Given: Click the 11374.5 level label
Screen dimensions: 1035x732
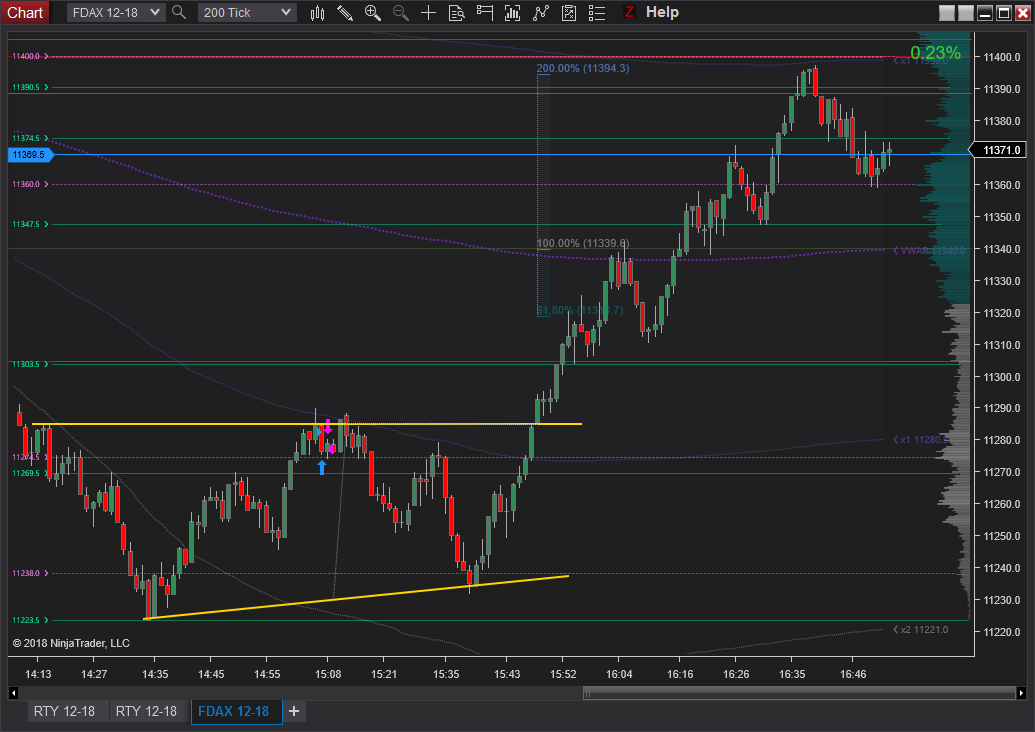Looking at the screenshot, I should pyautogui.click(x=30, y=138).
